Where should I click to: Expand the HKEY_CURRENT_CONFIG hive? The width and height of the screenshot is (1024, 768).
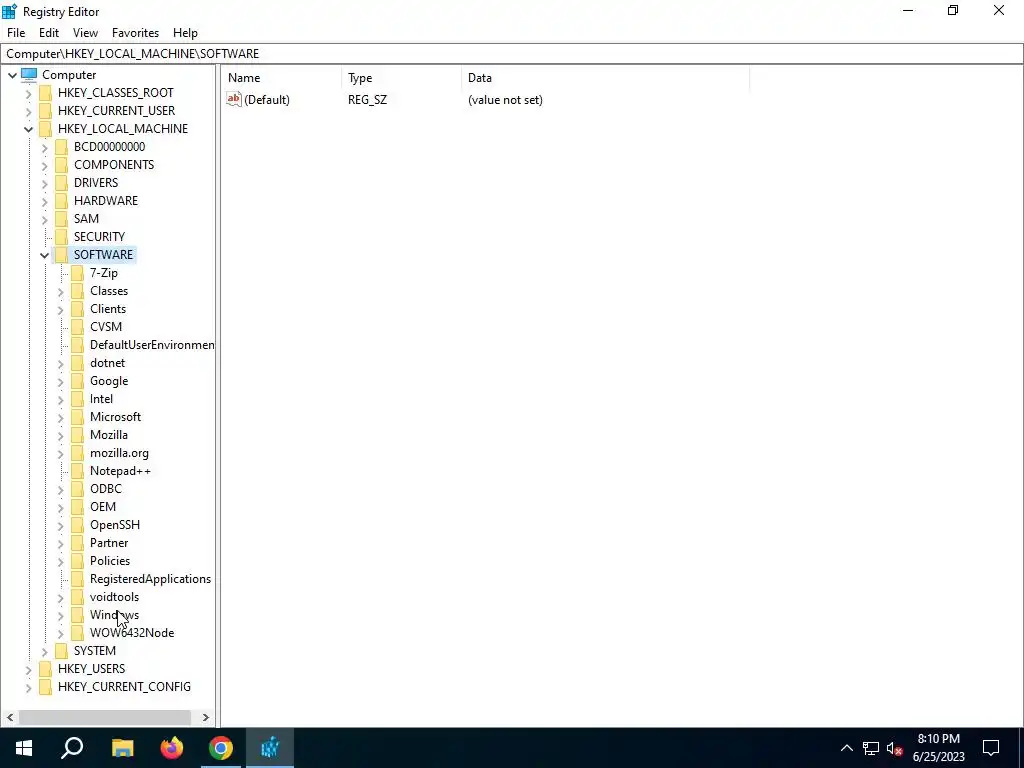(29, 688)
